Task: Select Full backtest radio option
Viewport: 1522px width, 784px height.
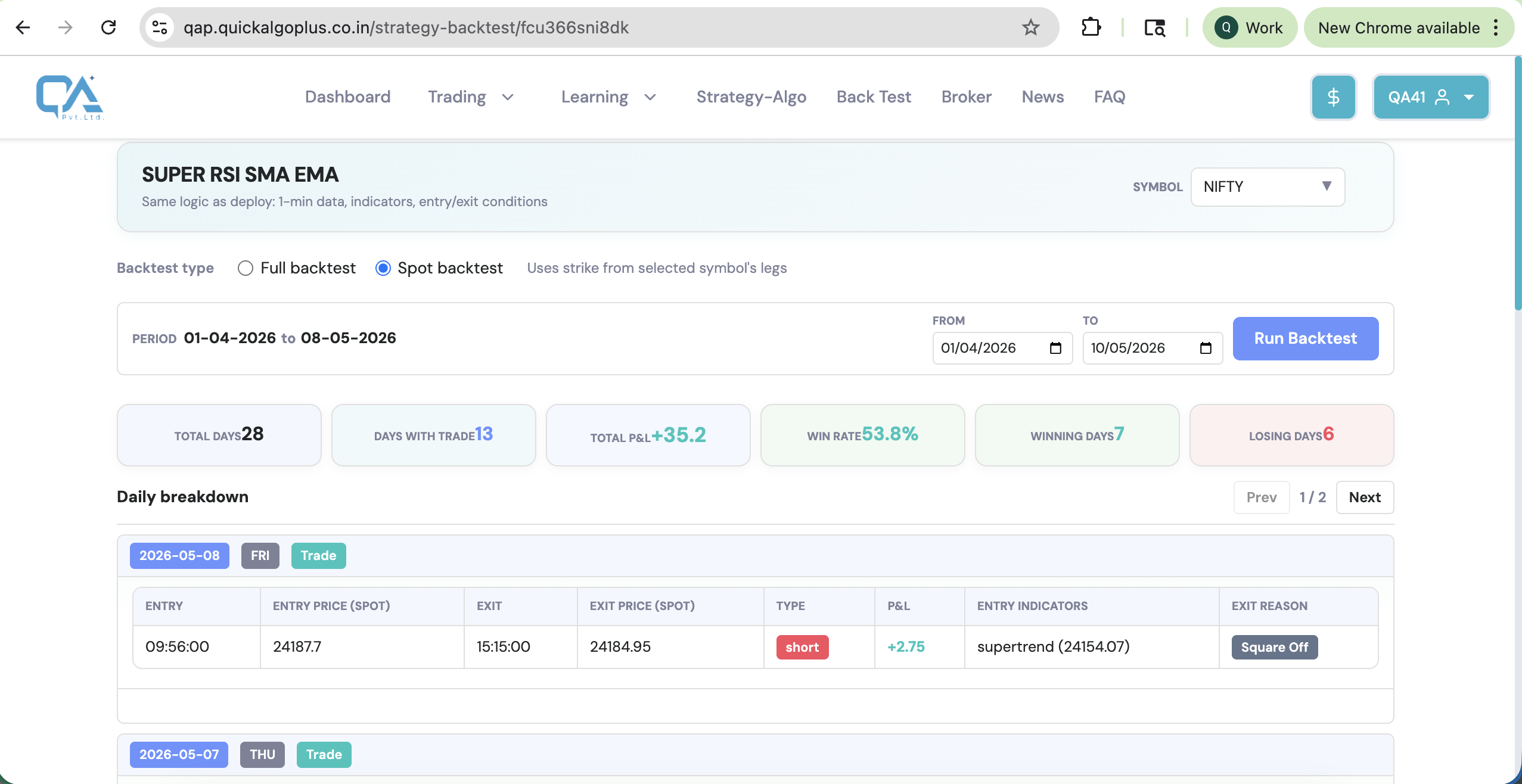Action: coord(245,268)
